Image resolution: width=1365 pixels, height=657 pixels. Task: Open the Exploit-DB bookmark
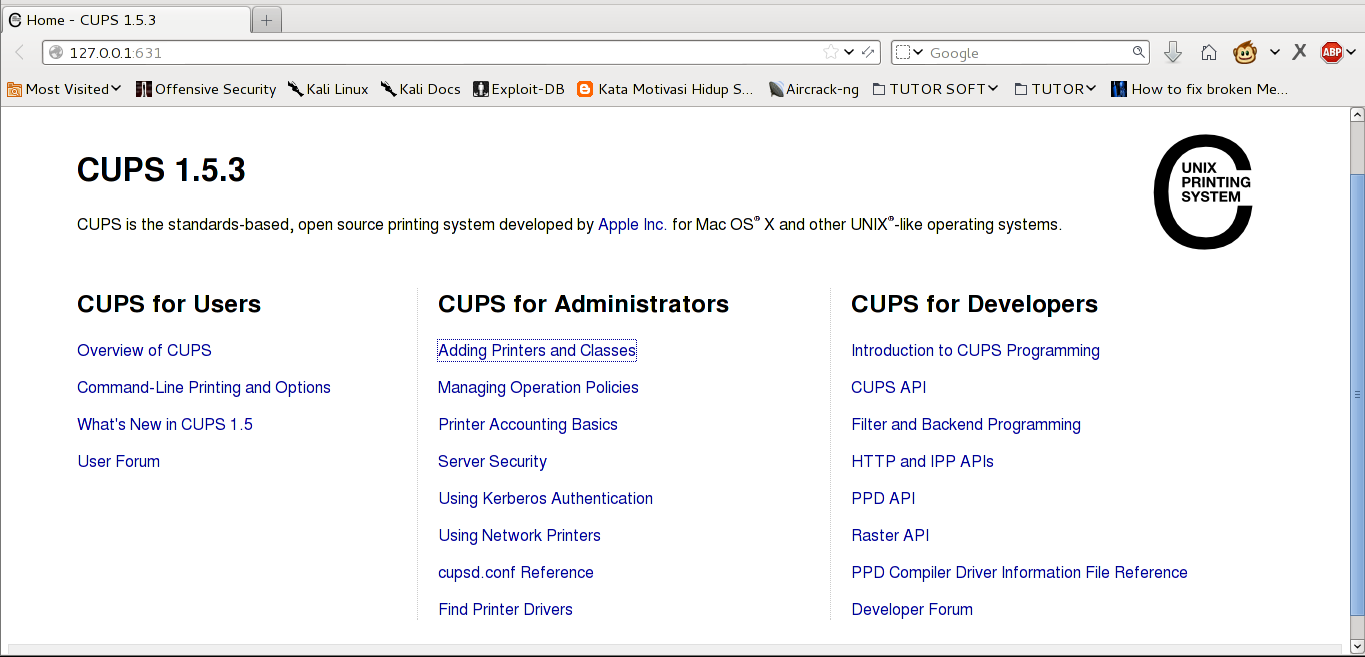coord(519,89)
